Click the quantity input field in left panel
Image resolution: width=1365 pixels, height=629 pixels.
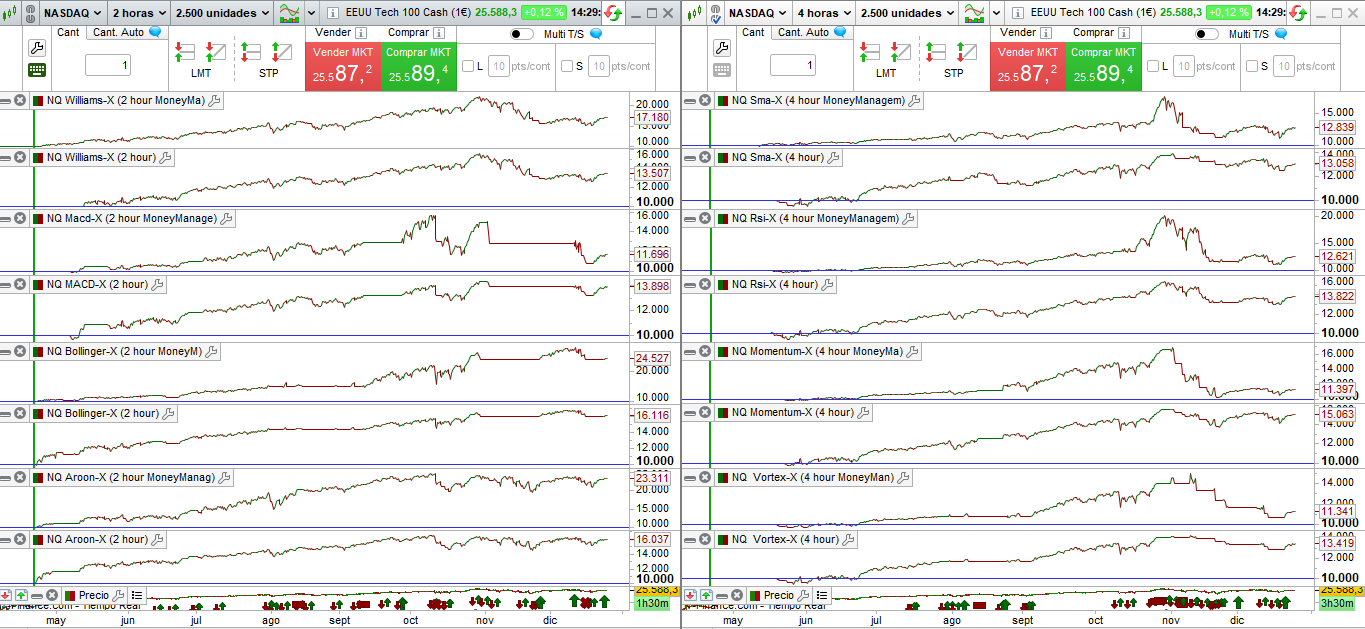click(x=107, y=66)
